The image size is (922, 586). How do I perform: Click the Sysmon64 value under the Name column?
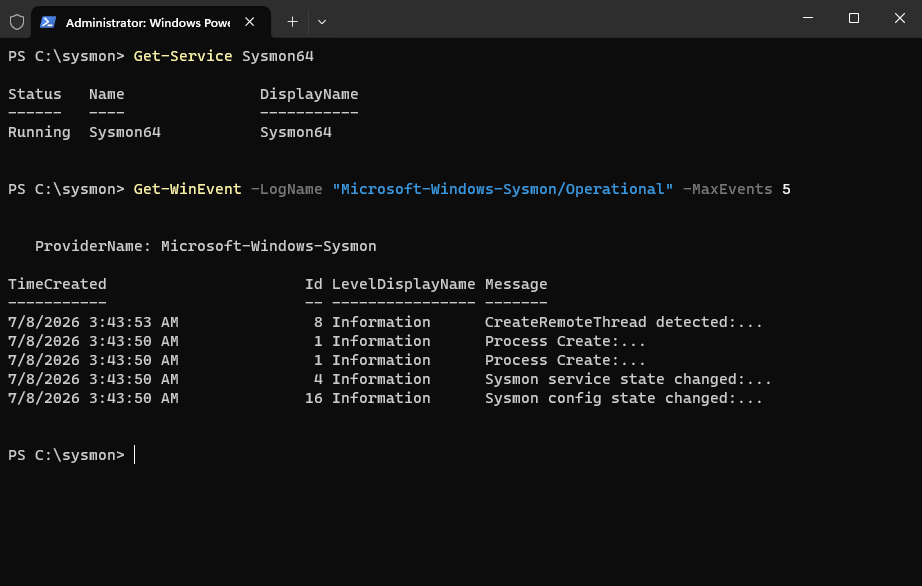click(125, 133)
